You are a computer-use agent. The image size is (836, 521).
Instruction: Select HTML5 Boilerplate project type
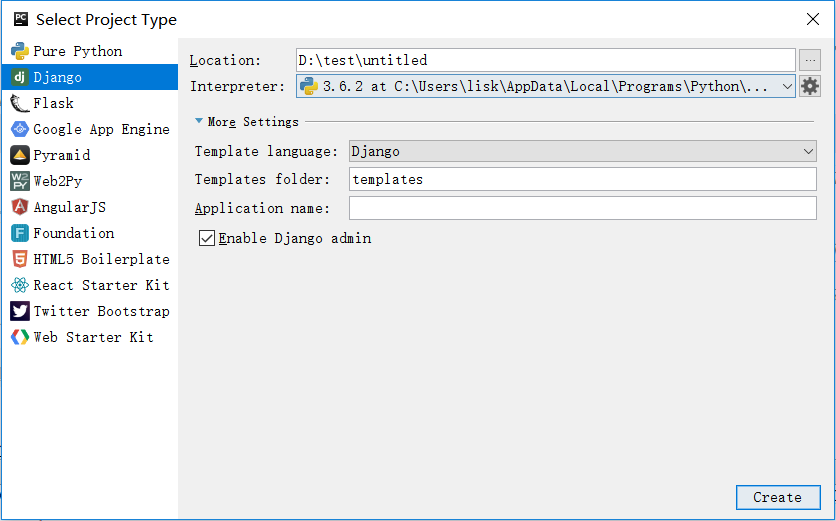tap(90, 259)
